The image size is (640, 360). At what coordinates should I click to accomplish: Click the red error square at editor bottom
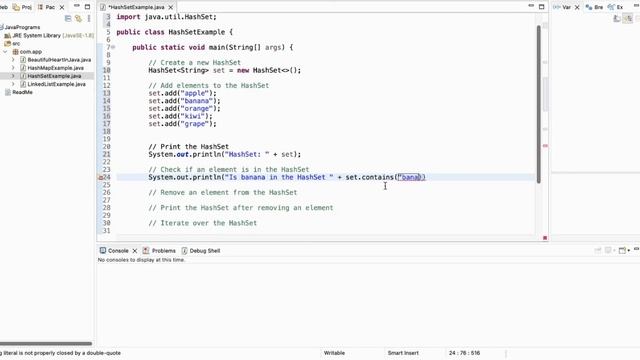(x=545, y=238)
